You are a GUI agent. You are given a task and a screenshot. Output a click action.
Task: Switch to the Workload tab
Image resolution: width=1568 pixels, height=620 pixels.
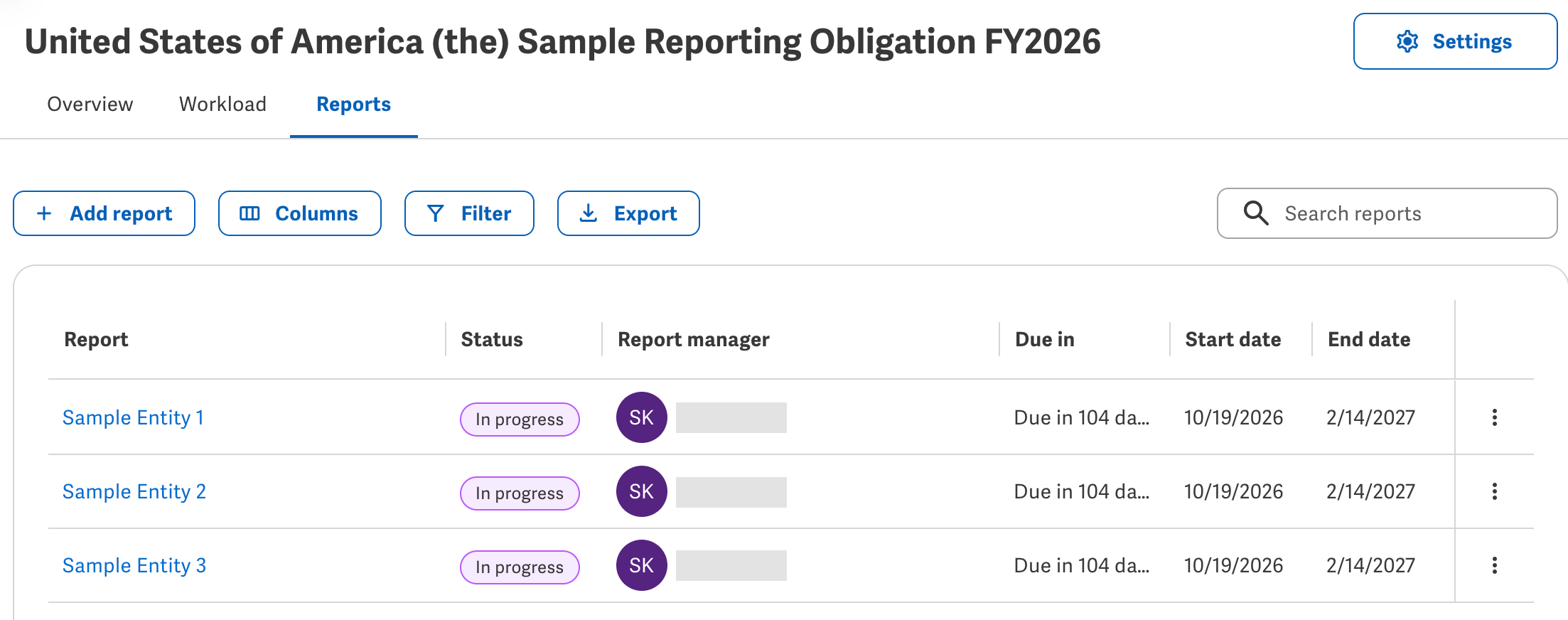click(223, 105)
